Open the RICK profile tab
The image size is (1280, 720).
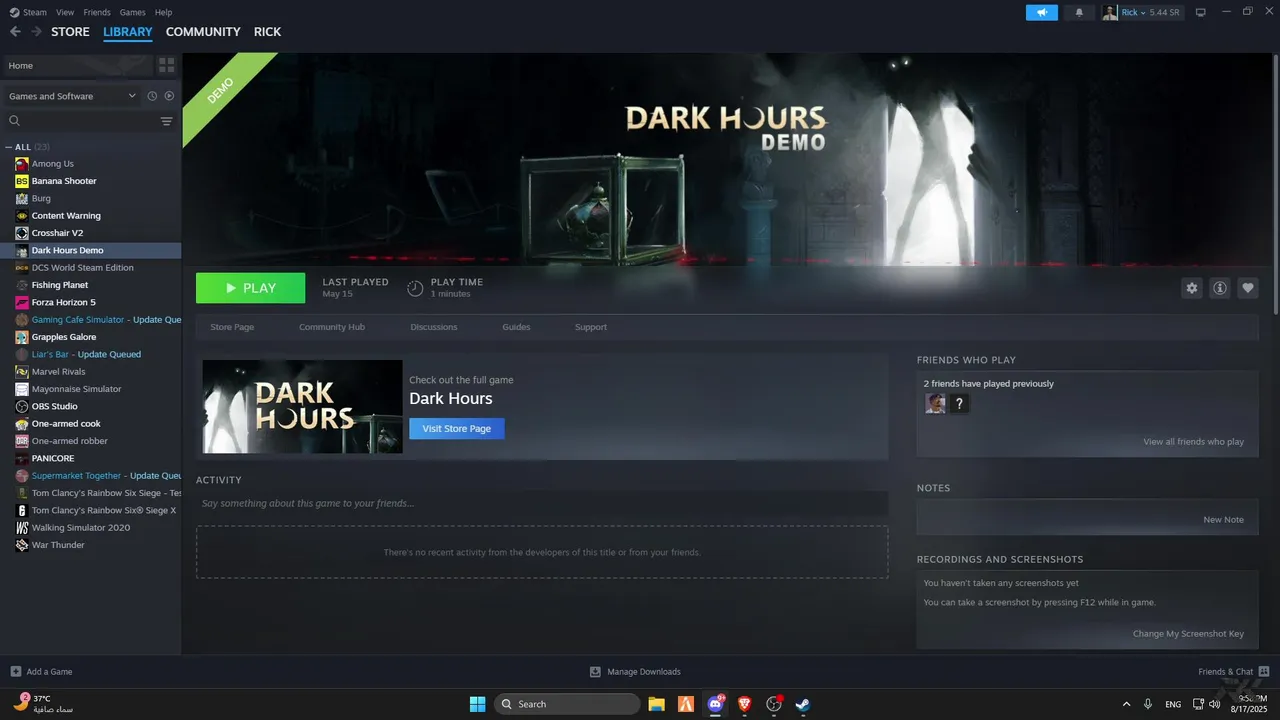[x=267, y=32]
